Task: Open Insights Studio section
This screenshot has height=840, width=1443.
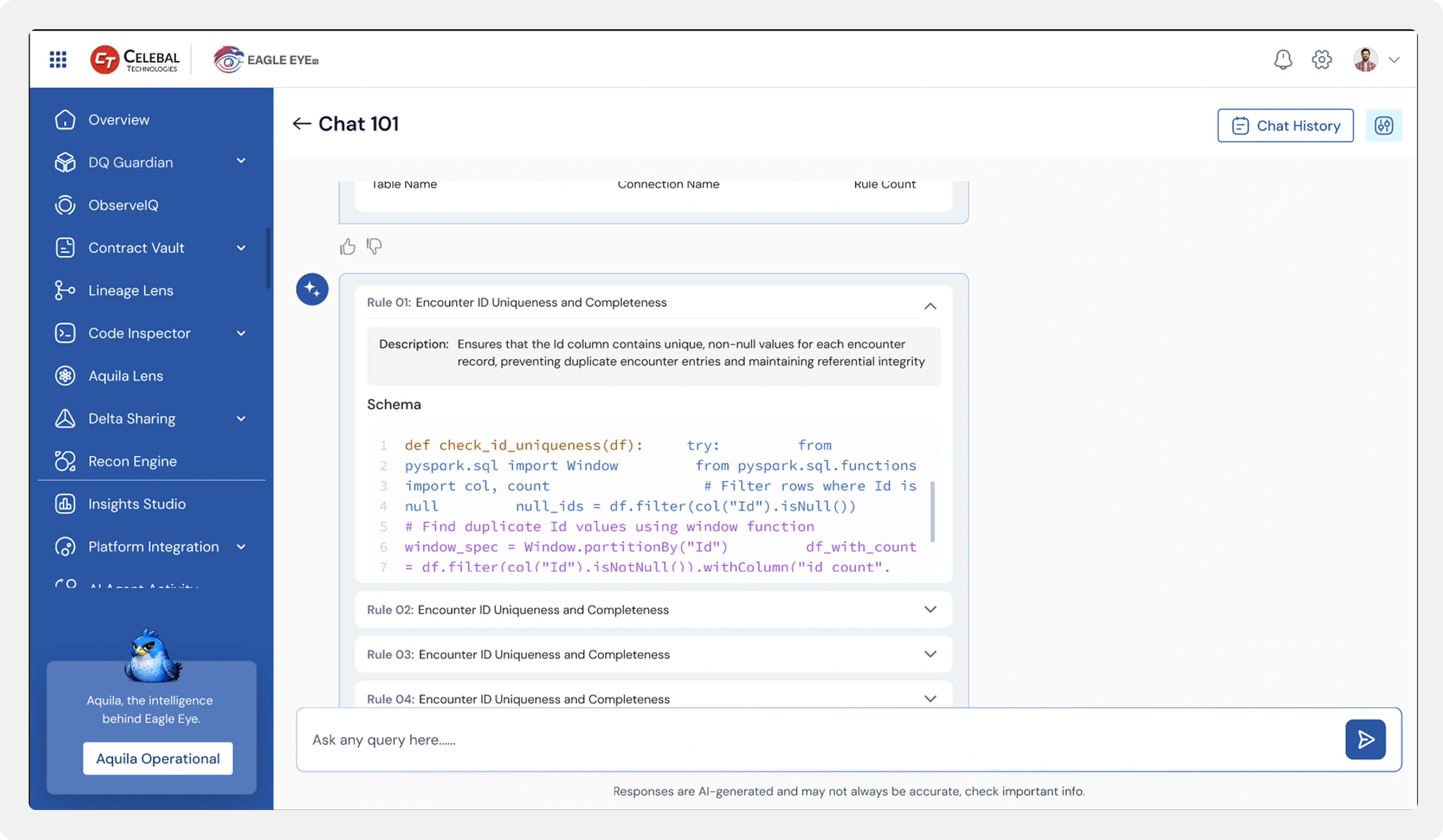Action: (137, 504)
